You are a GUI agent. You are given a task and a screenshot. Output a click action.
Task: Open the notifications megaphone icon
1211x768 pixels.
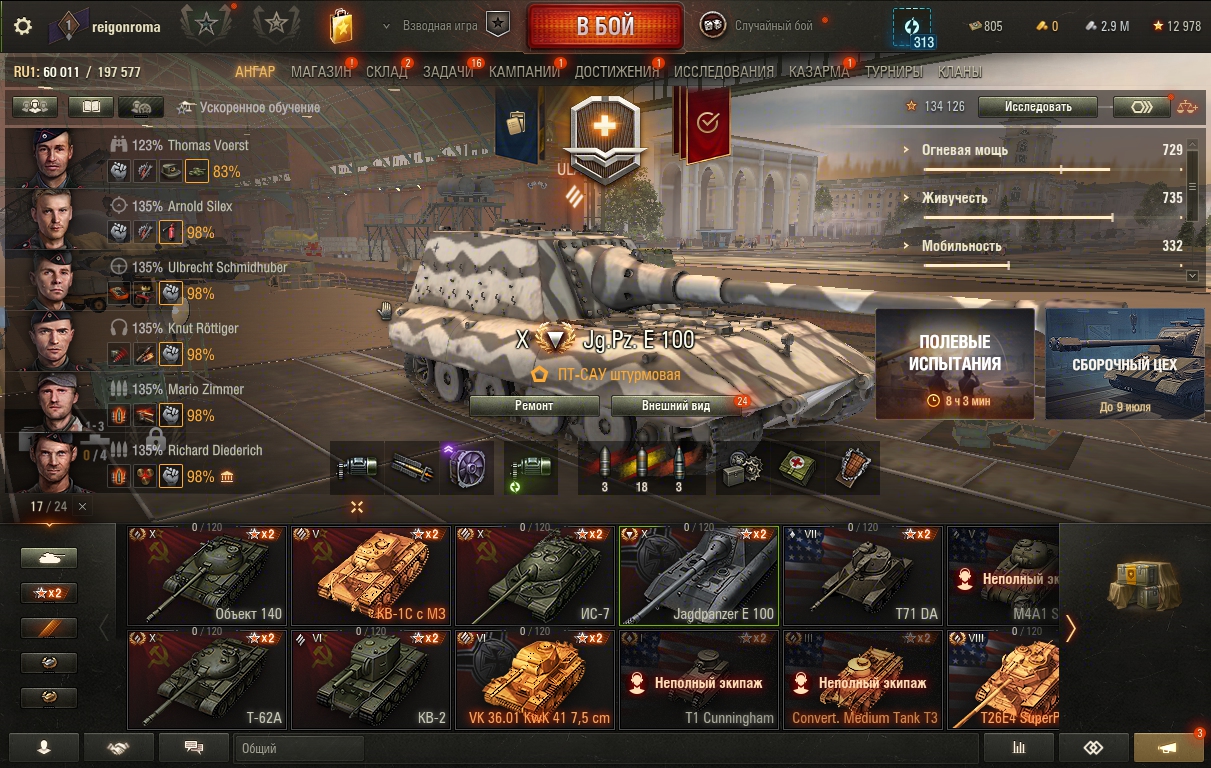tap(1168, 747)
